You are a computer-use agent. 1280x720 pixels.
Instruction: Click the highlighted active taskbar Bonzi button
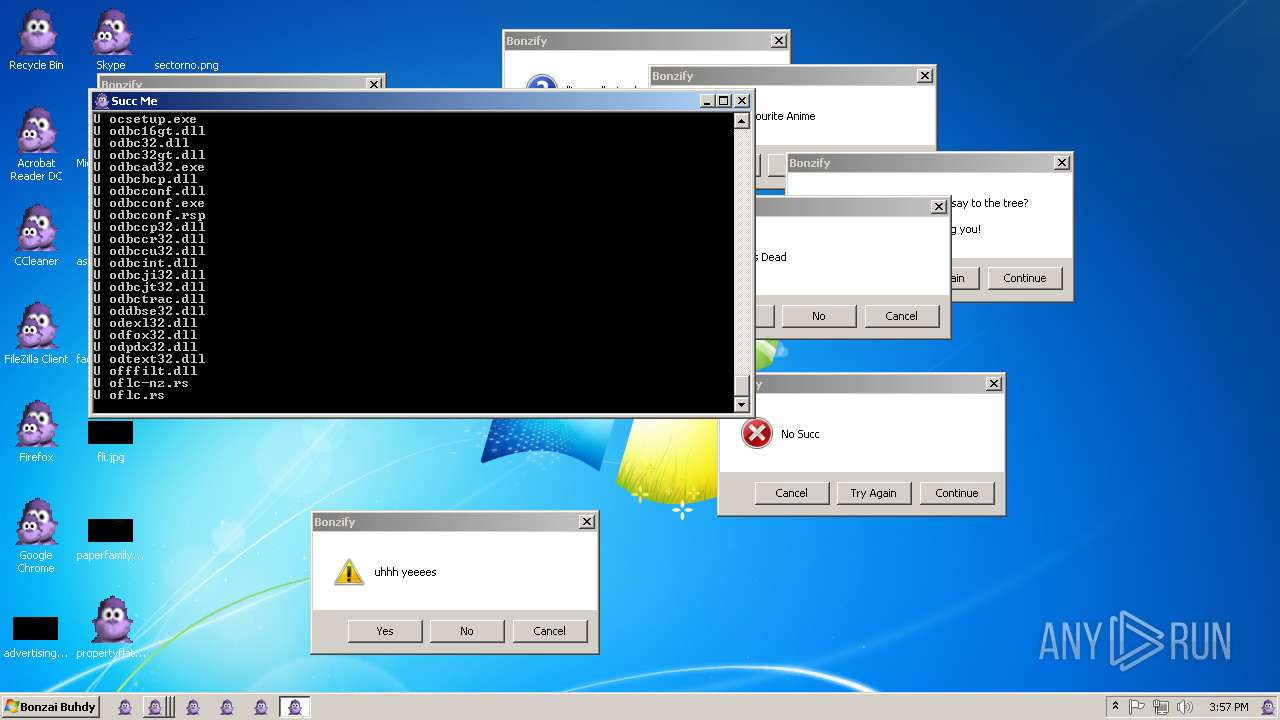294,707
